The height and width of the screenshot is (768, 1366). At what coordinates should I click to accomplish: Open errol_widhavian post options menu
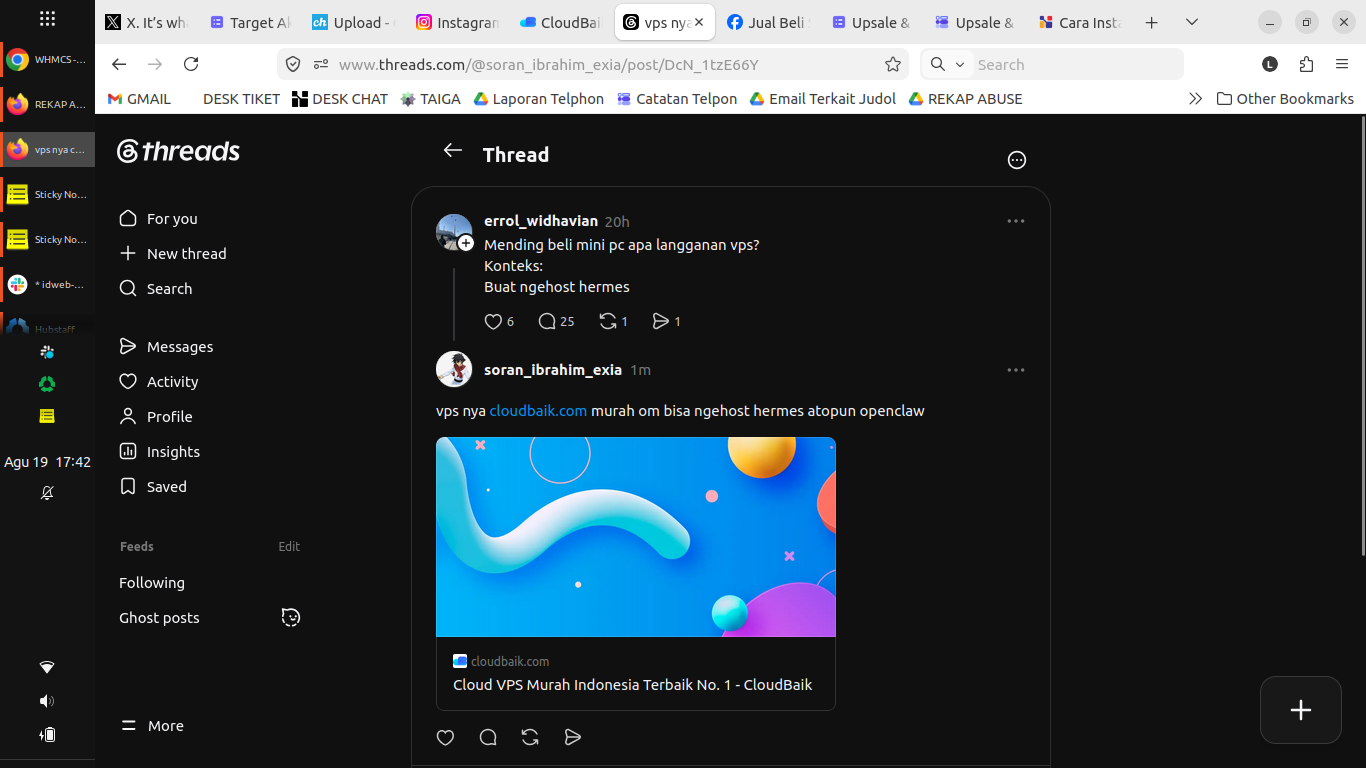tap(1016, 221)
